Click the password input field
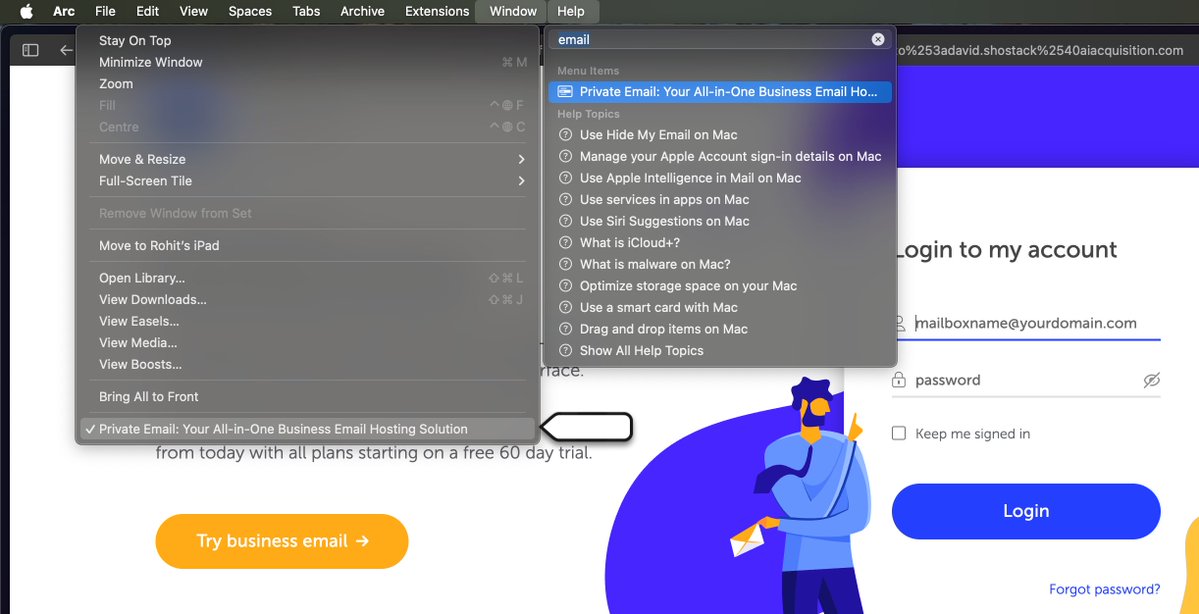The image size is (1199, 614). click(x=1025, y=380)
